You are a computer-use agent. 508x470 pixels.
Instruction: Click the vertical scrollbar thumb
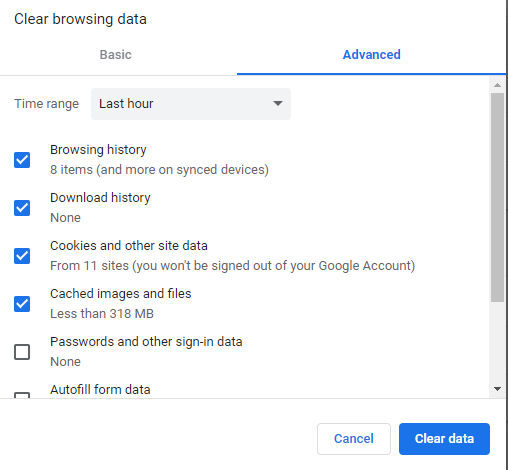(x=497, y=198)
